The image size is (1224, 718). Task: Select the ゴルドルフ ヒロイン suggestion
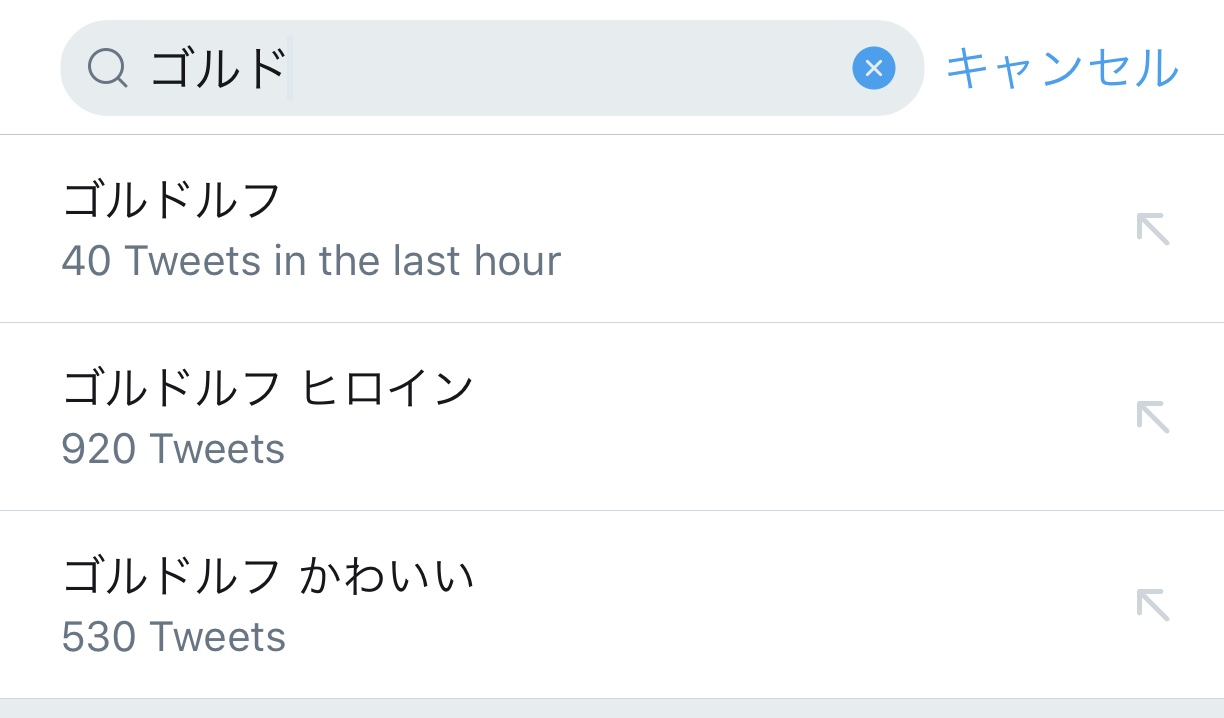pyautogui.click(x=267, y=388)
